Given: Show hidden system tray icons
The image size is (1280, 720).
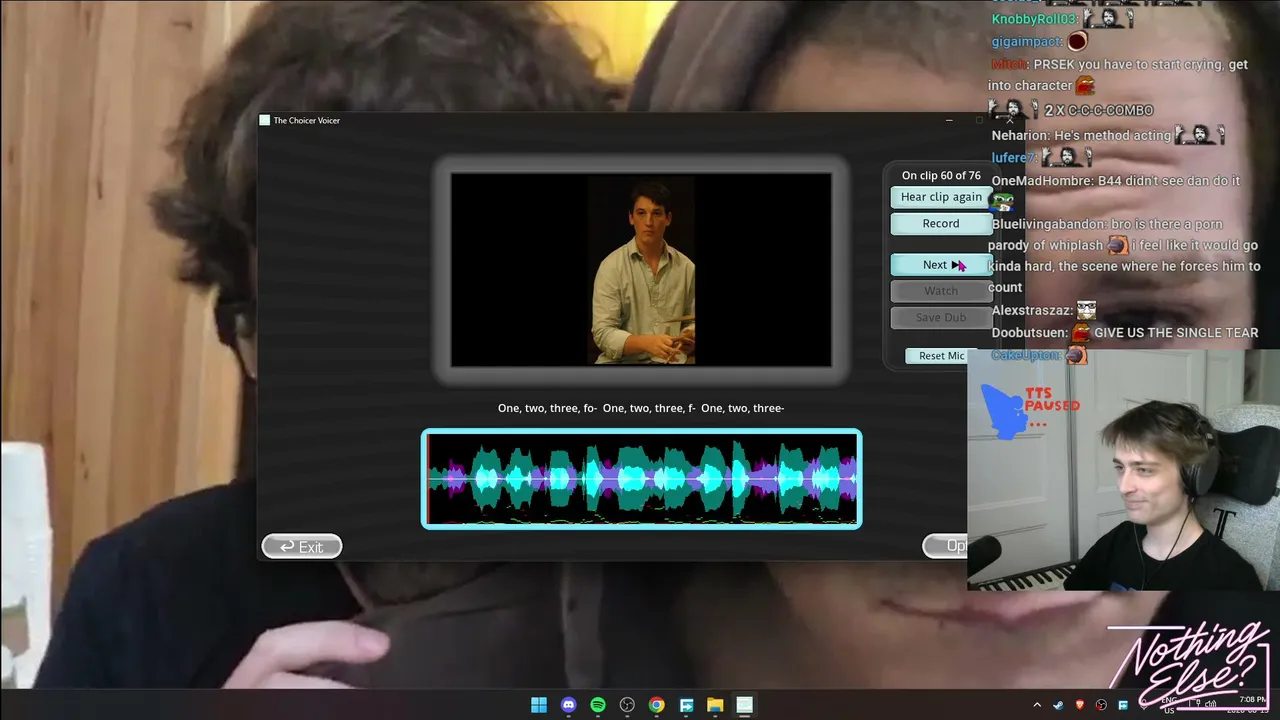Looking at the screenshot, I should tap(1037, 705).
